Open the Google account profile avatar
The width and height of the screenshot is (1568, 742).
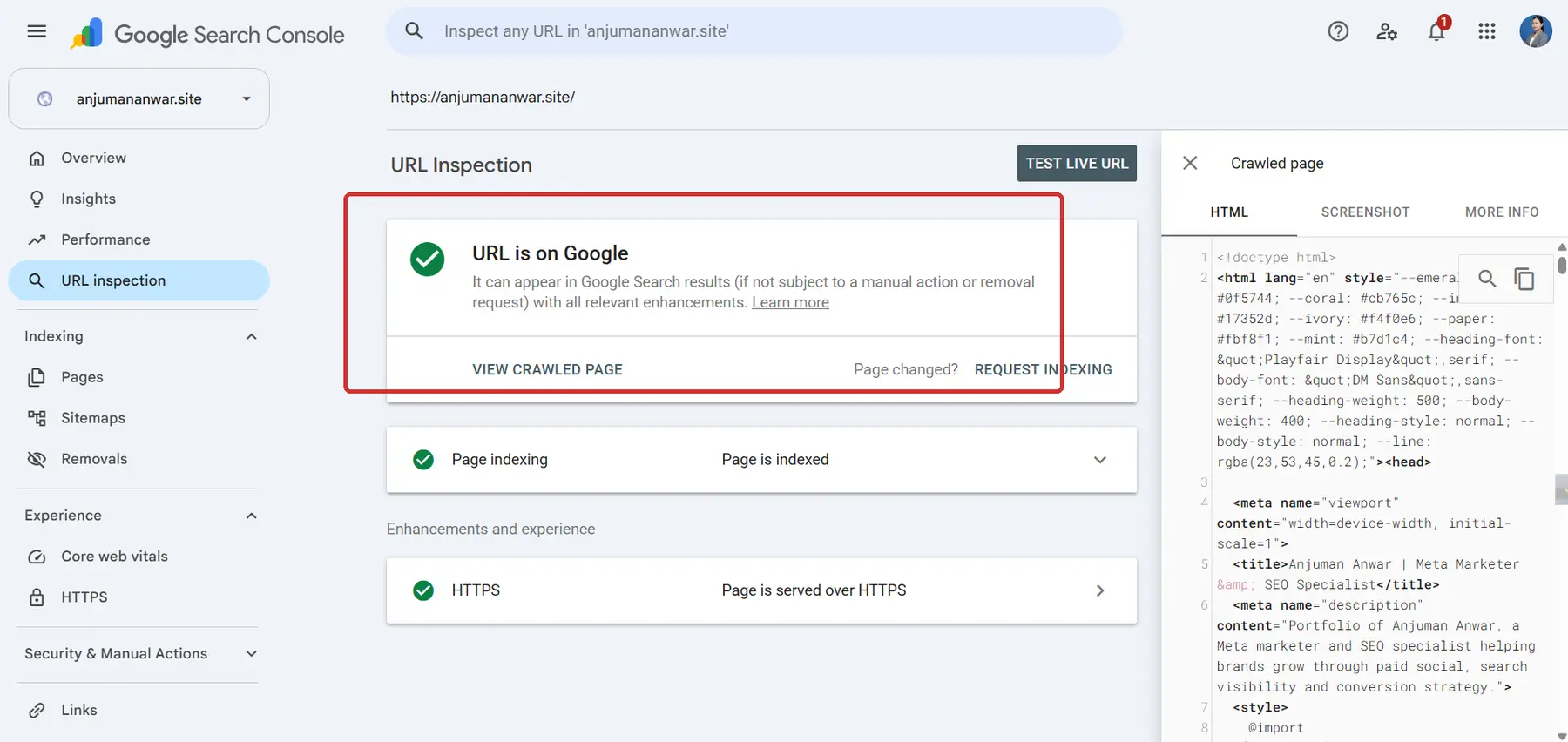(1536, 31)
